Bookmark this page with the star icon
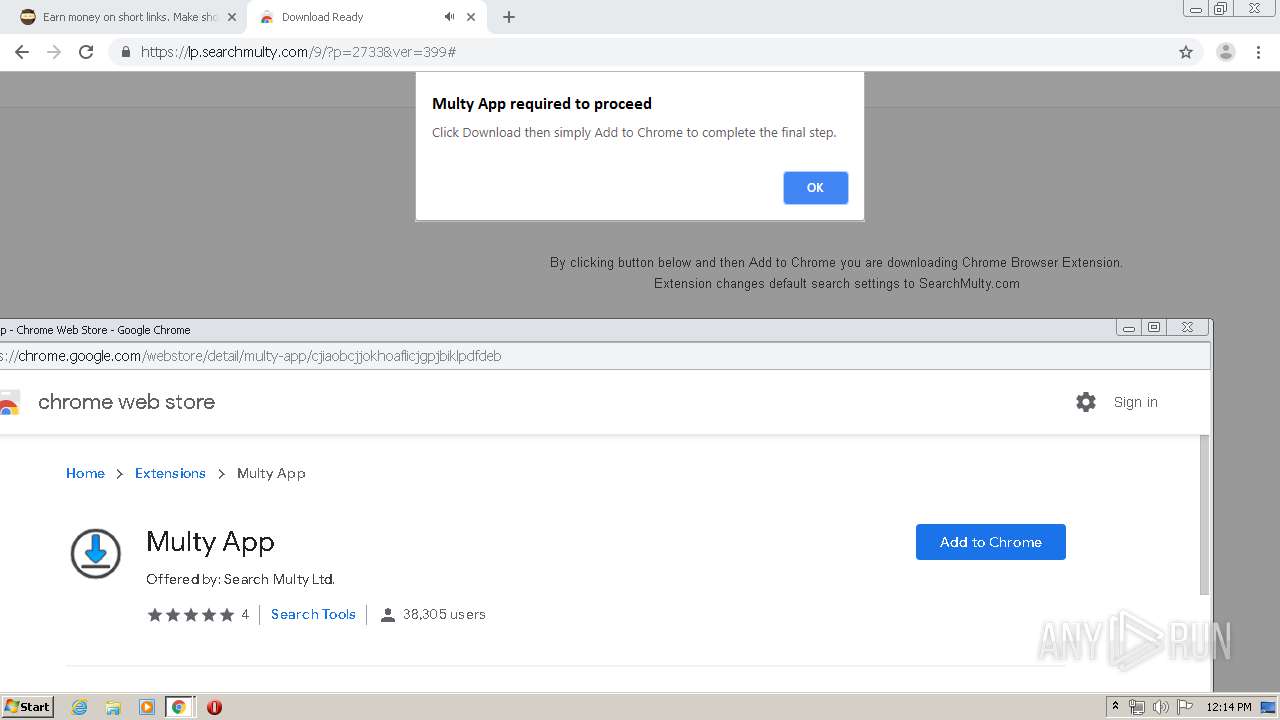Image resolution: width=1280 pixels, height=720 pixels. coord(1186,52)
